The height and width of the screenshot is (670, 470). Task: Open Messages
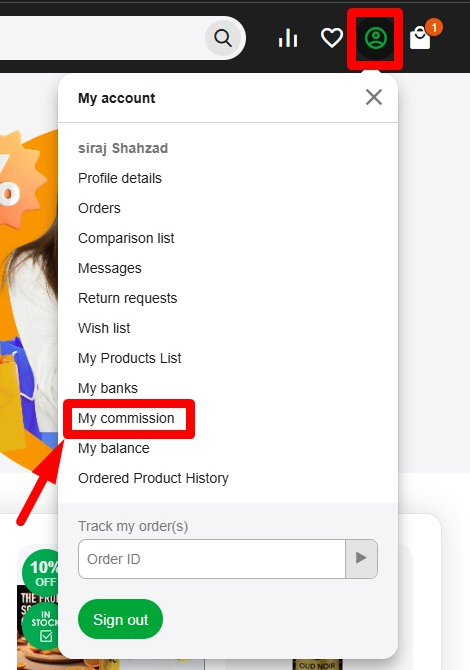(109, 268)
